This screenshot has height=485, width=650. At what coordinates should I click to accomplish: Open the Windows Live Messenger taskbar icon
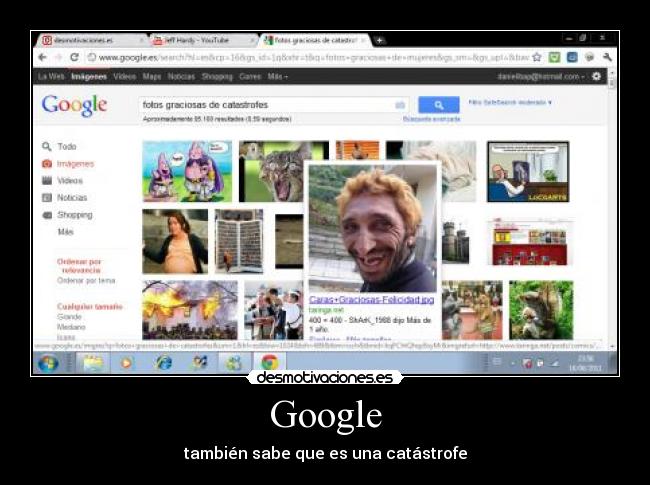234,363
